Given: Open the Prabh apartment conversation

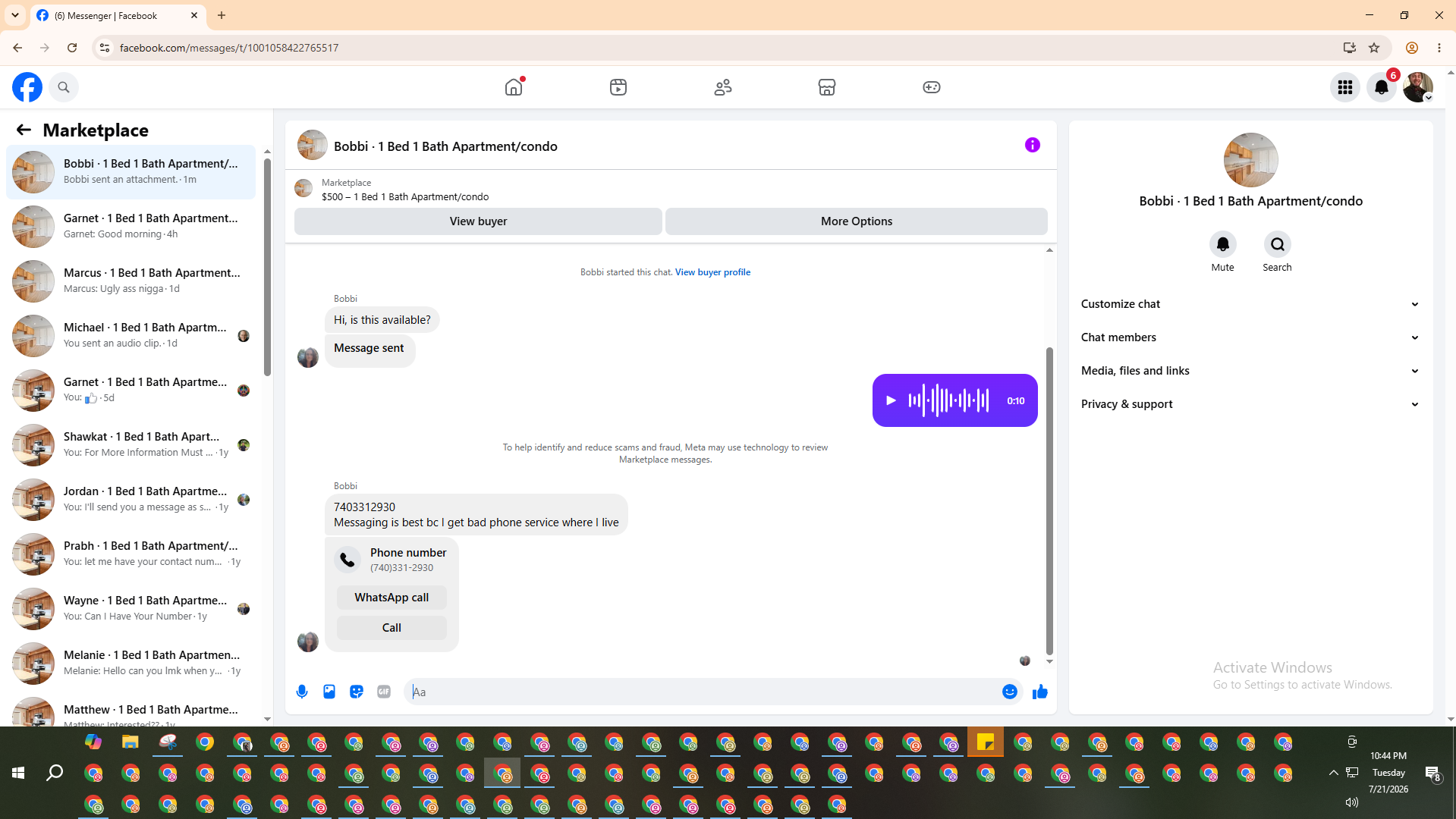Looking at the screenshot, I should (131, 554).
